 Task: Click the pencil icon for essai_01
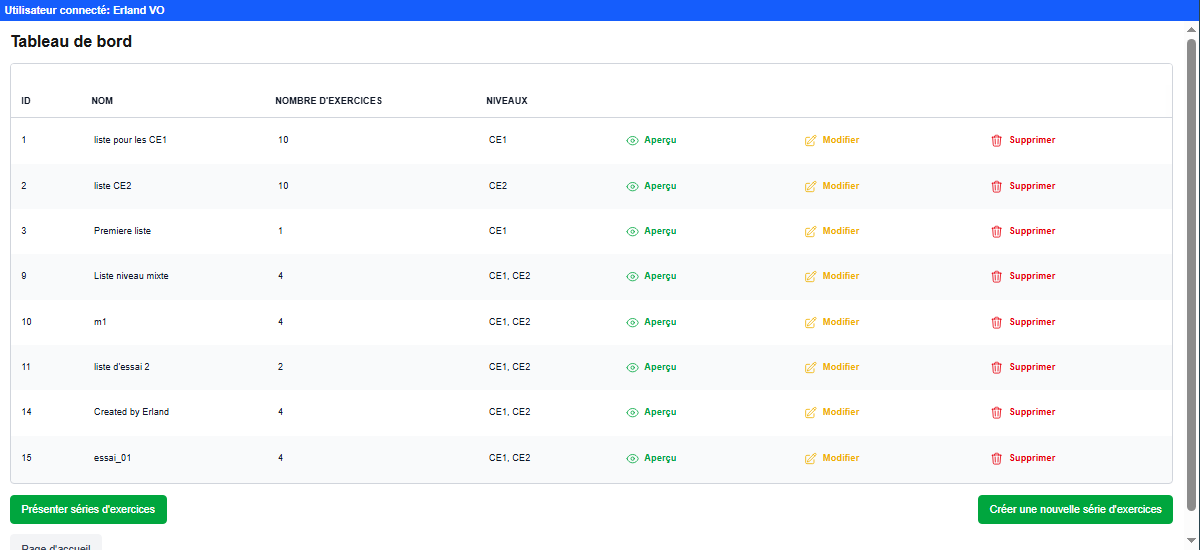tap(811, 459)
